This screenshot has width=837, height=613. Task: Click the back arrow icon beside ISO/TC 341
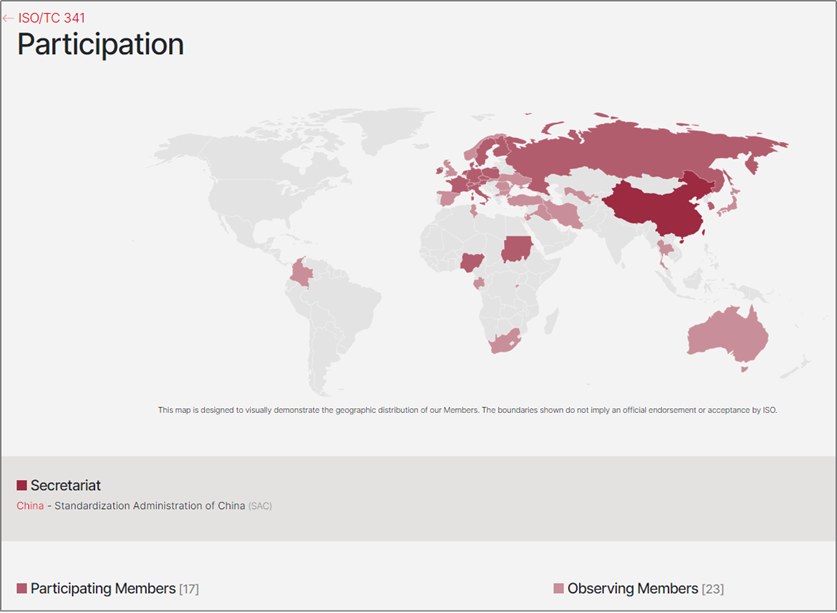9,18
